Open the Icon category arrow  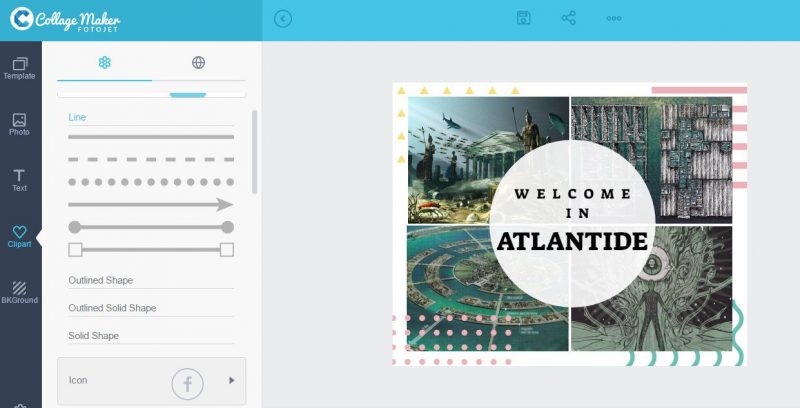pos(232,380)
